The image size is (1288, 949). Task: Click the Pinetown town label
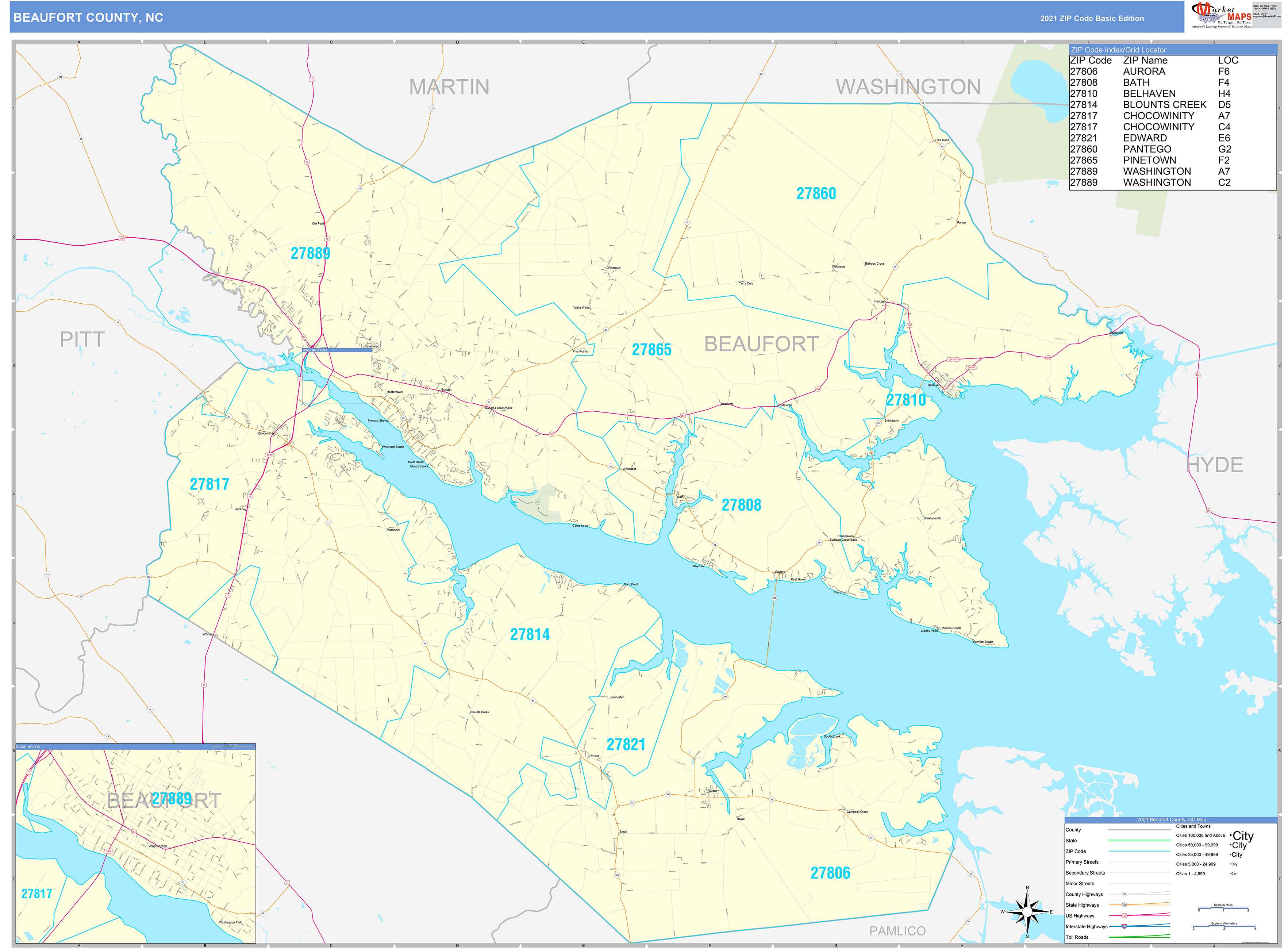[614, 268]
